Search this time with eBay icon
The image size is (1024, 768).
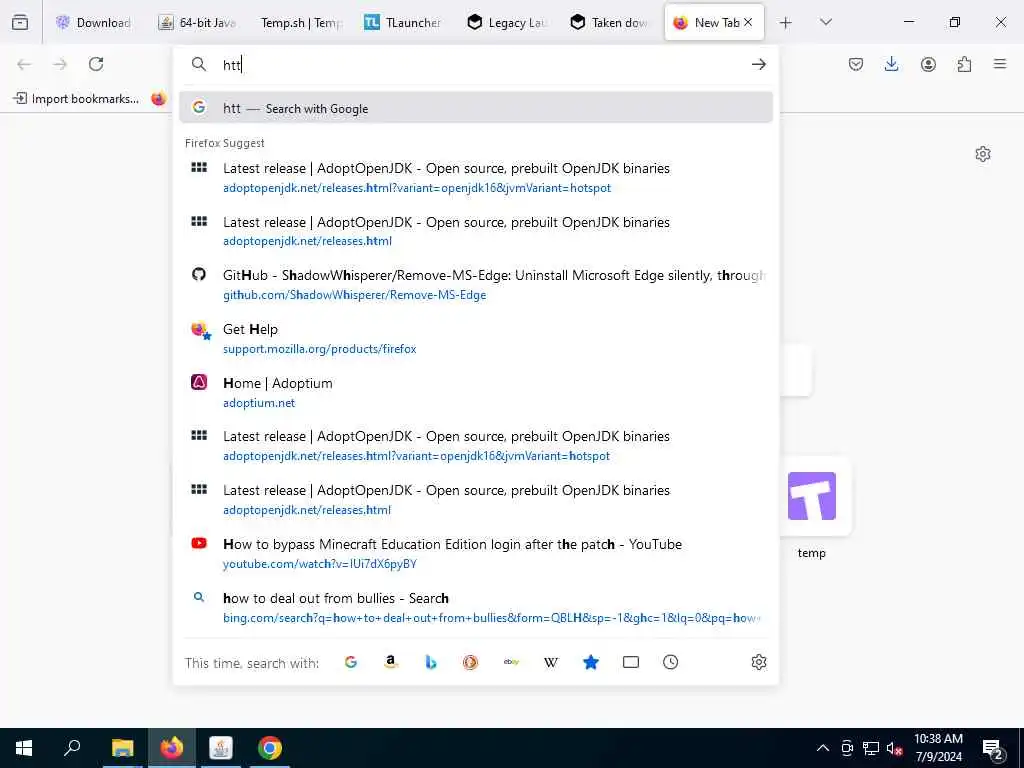tap(511, 662)
